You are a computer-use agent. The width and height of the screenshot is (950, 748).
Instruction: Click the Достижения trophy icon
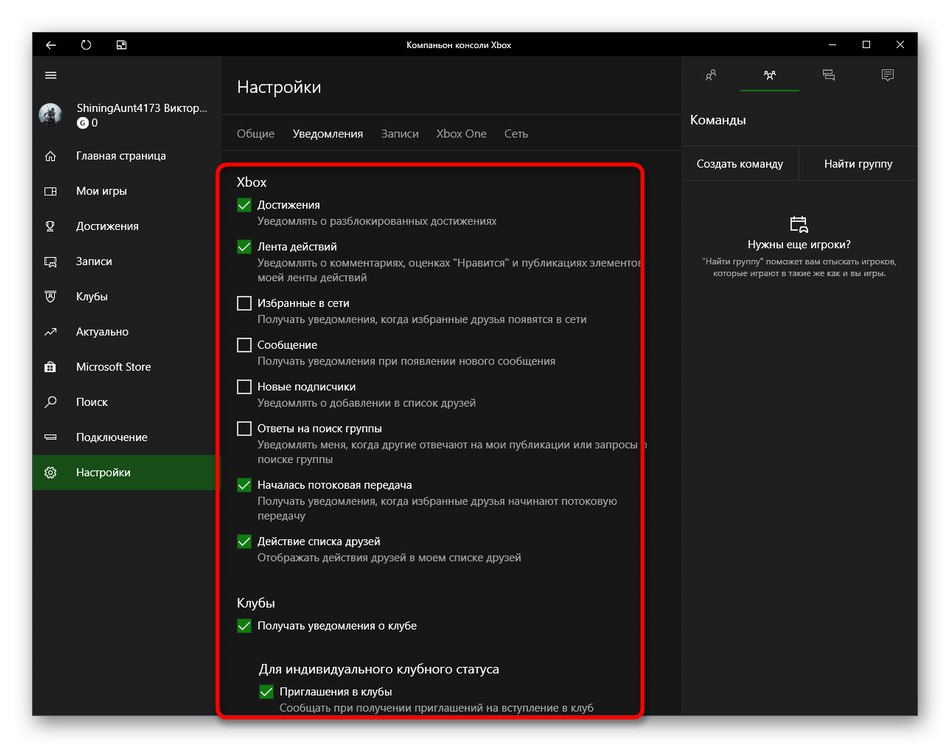(x=50, y=226)
